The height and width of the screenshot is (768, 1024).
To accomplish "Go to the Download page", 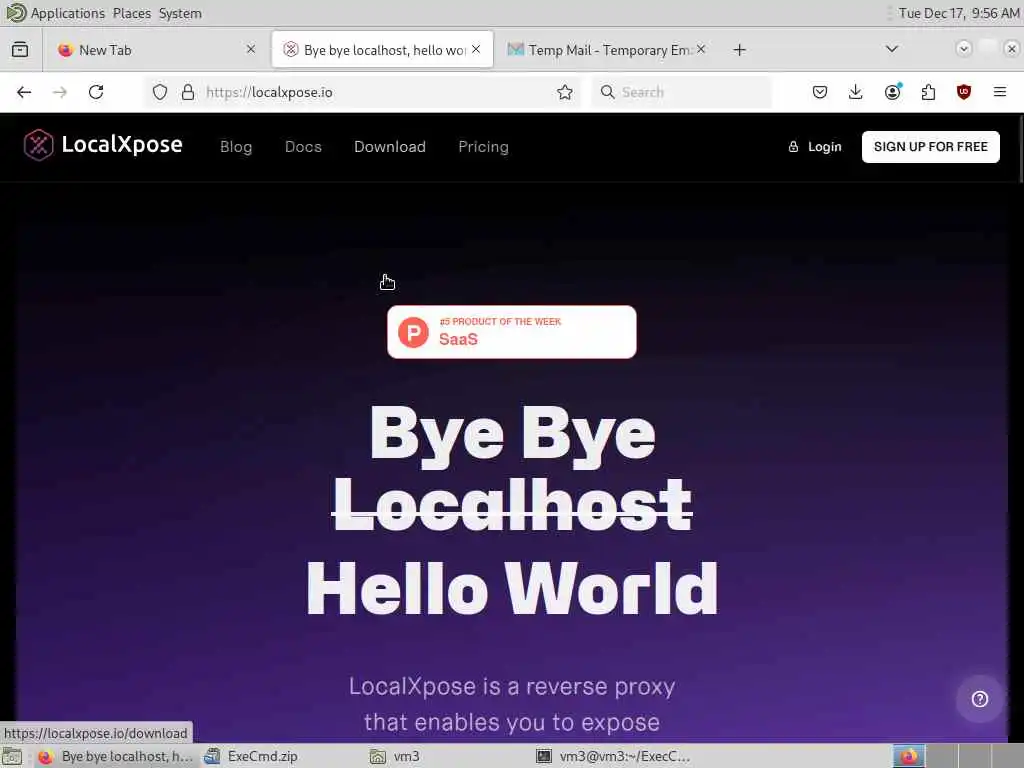I will 390,147.
